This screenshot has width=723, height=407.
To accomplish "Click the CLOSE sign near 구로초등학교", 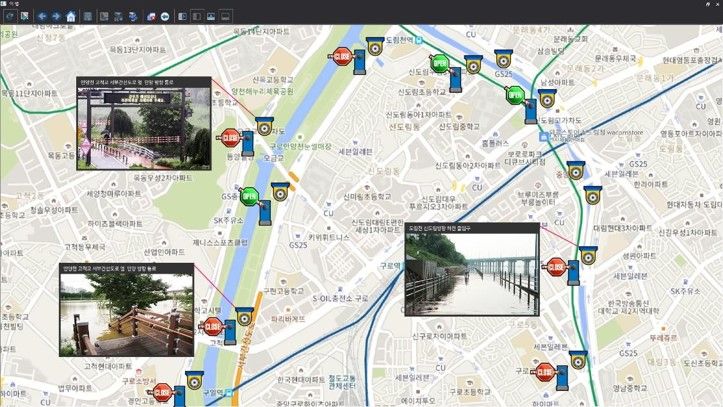I will 545,372.
